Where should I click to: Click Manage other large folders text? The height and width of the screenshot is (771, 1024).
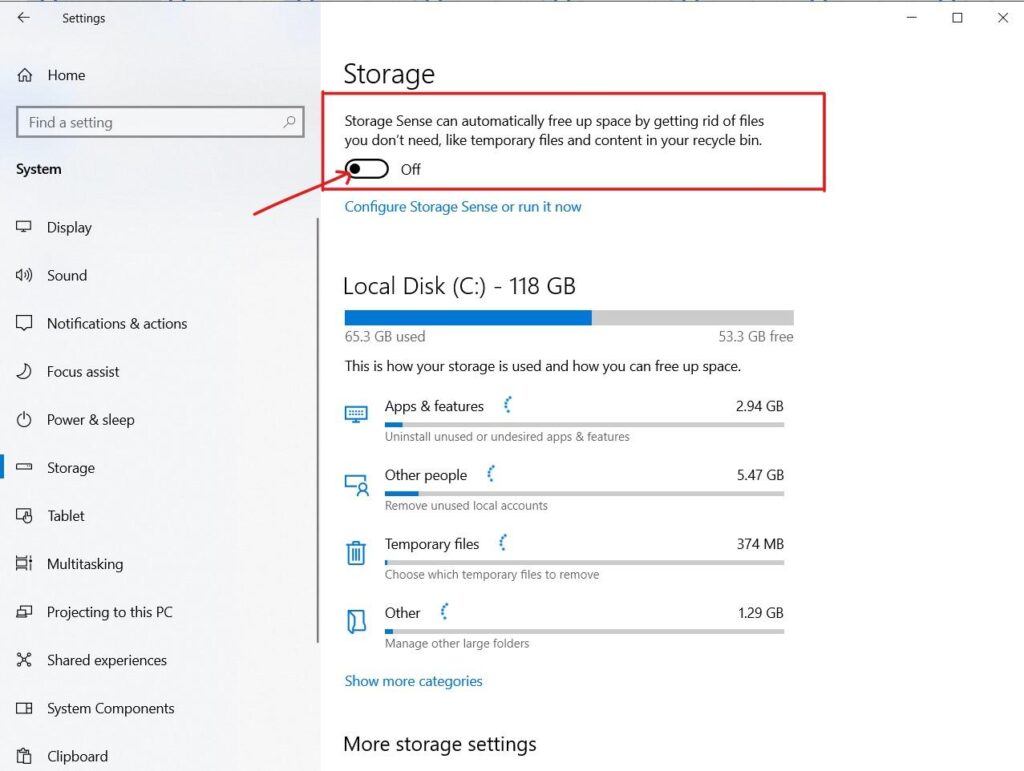(457, 643)
